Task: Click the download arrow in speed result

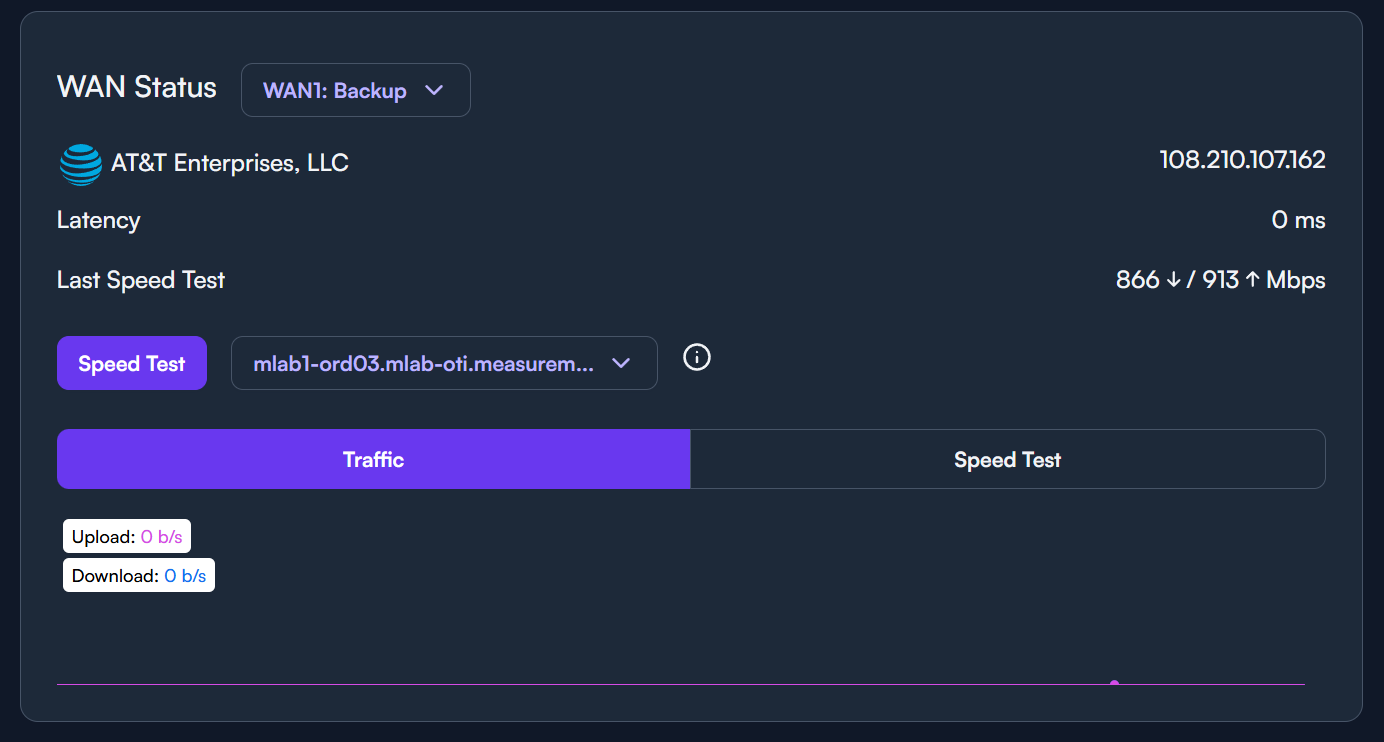Action: pos(1173,280)
